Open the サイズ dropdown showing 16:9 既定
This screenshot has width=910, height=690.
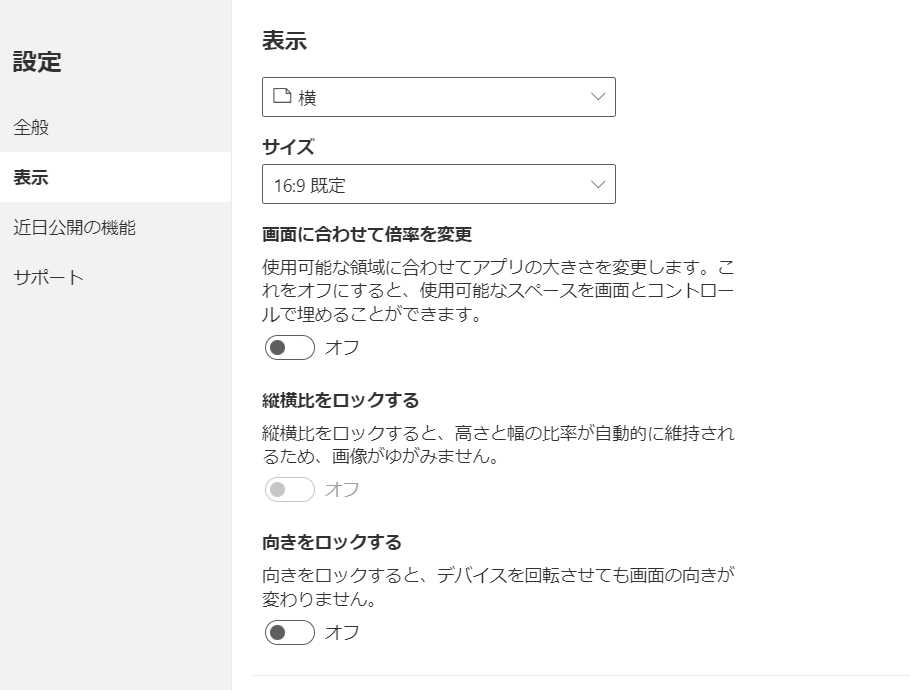point(438,185)
